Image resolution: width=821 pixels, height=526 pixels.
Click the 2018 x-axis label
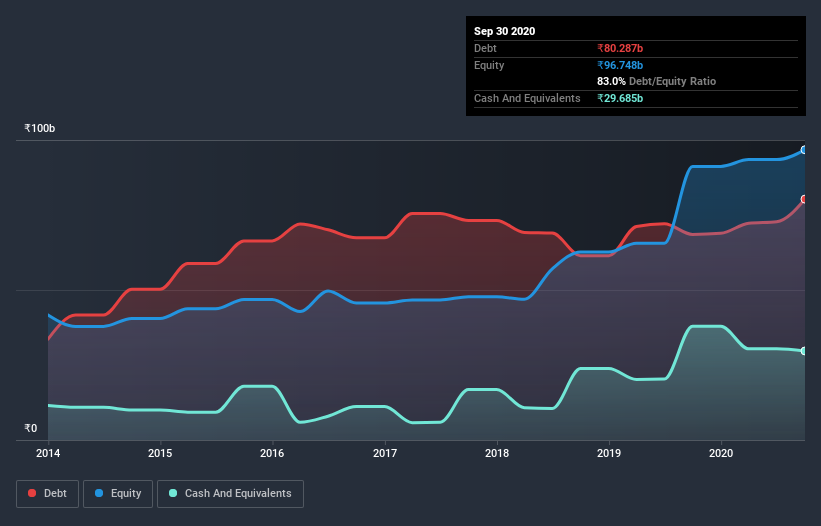point(497,453)
